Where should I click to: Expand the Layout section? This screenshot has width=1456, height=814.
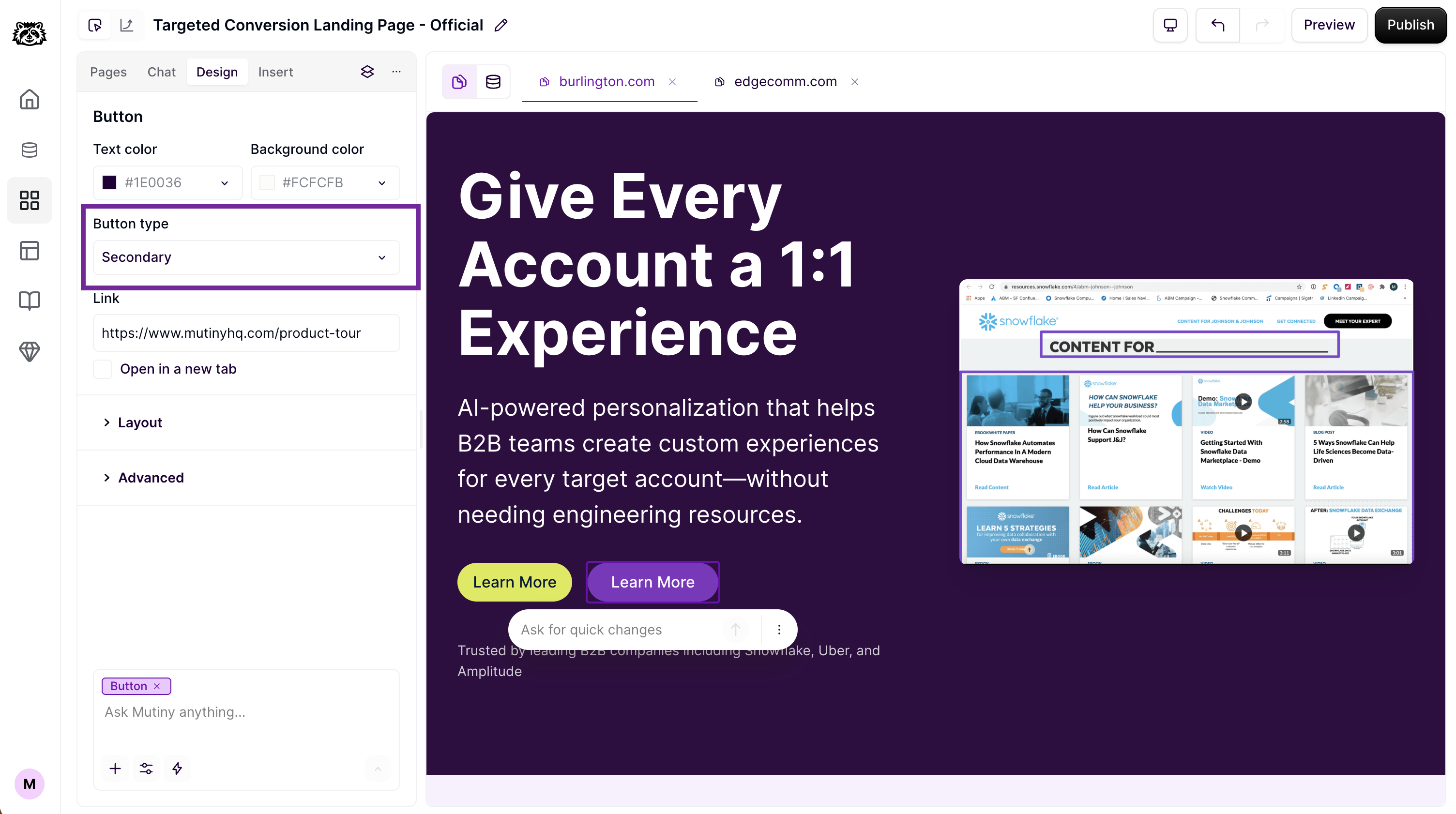pyautogui.click(x=139, y=422)
